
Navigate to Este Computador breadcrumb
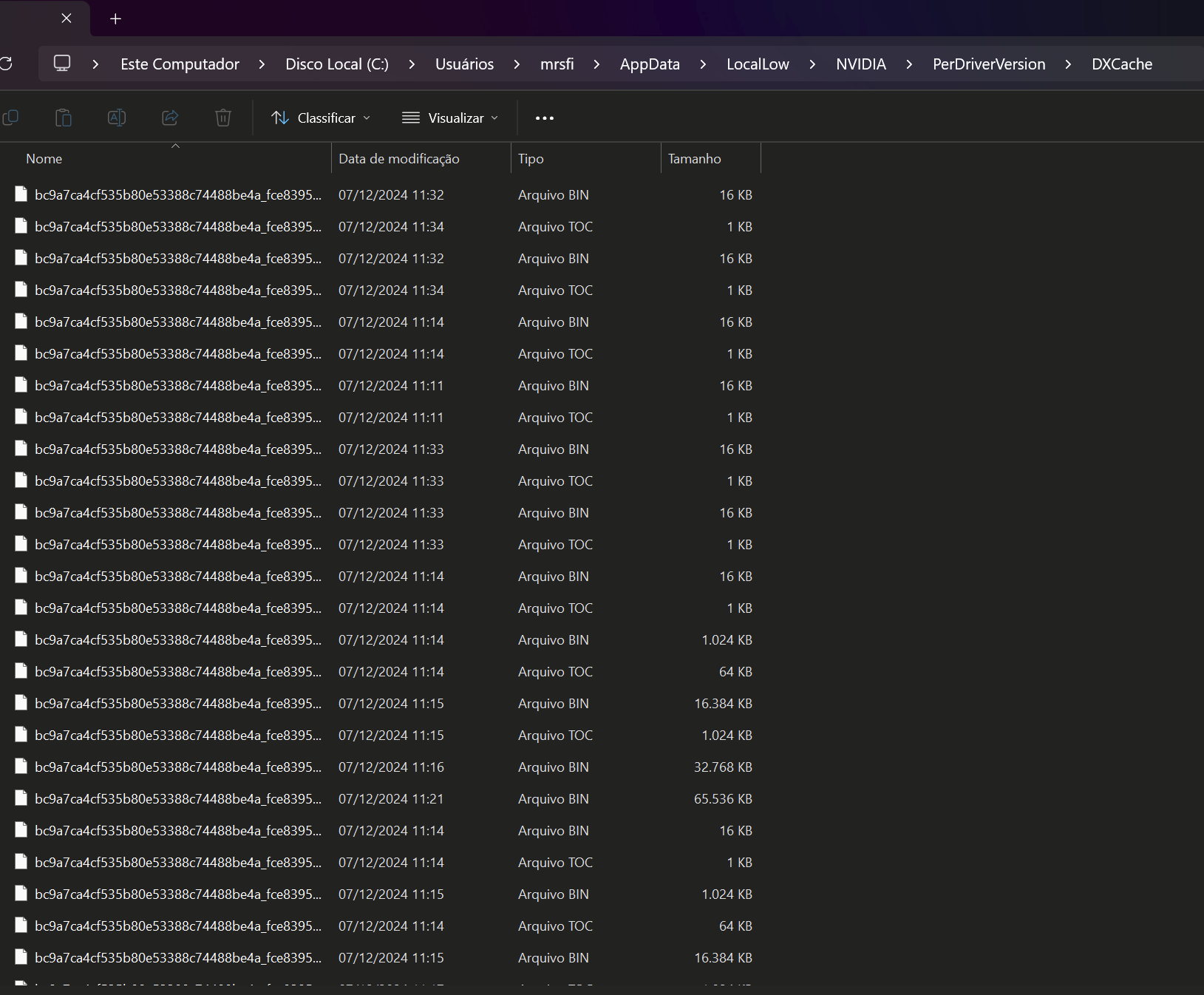[x=180, y=64]
